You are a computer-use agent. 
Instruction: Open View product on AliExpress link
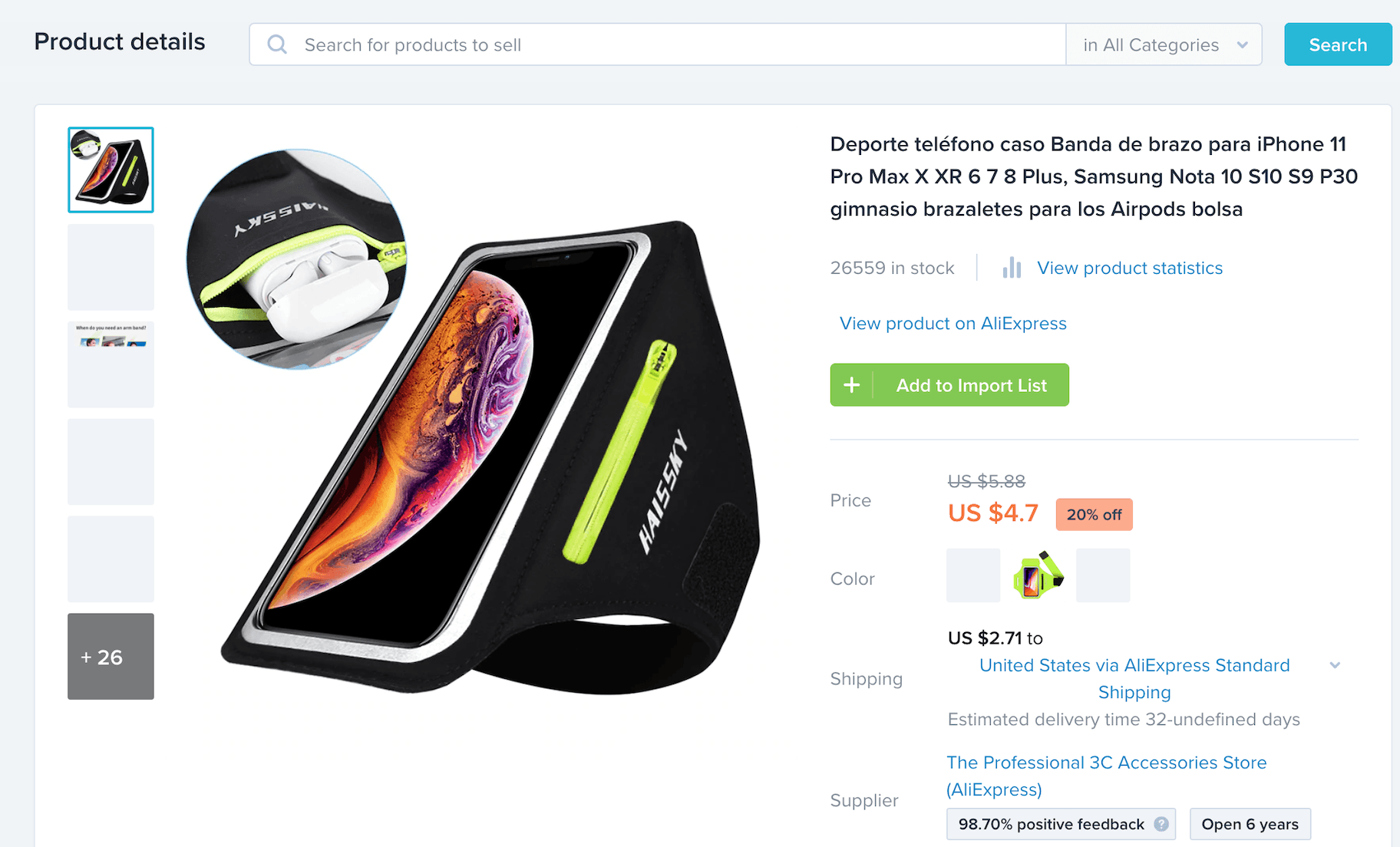[x=953, y=323]
